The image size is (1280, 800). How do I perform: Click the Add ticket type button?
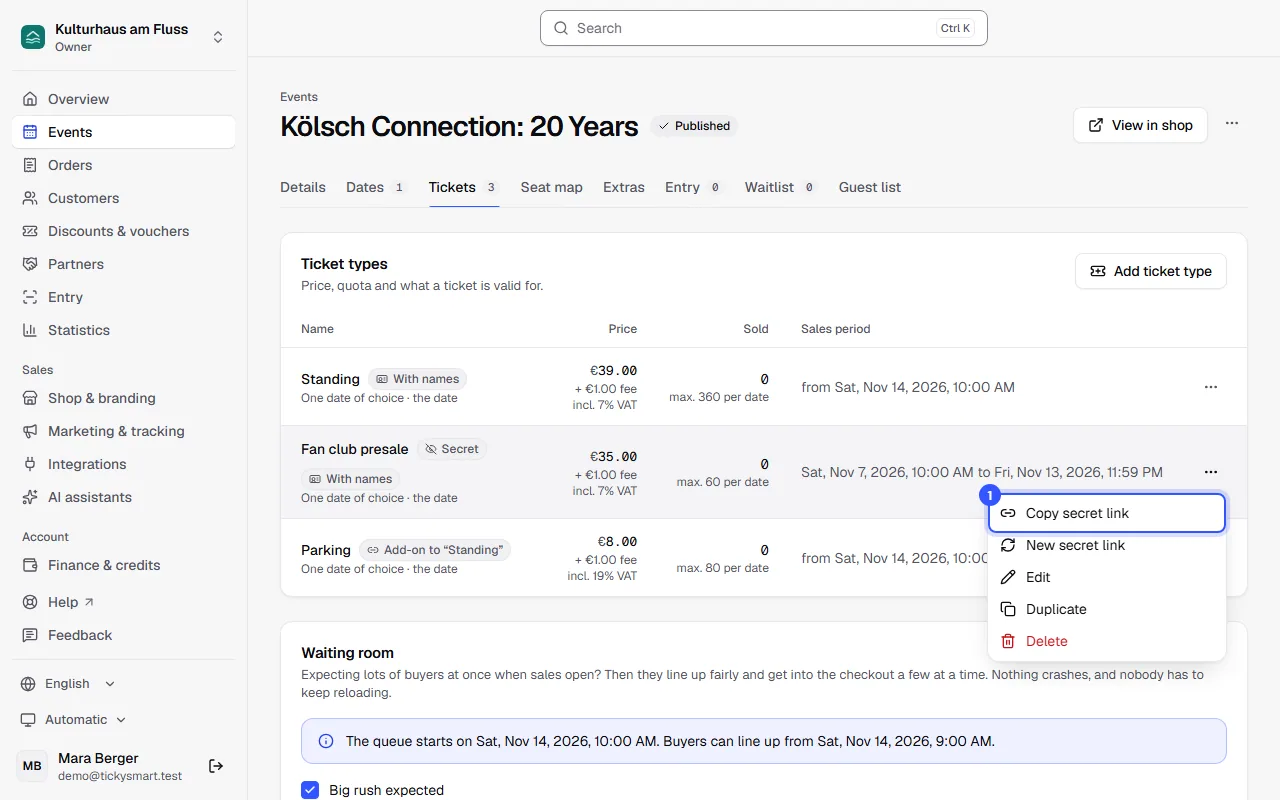tap(1151, 271)
